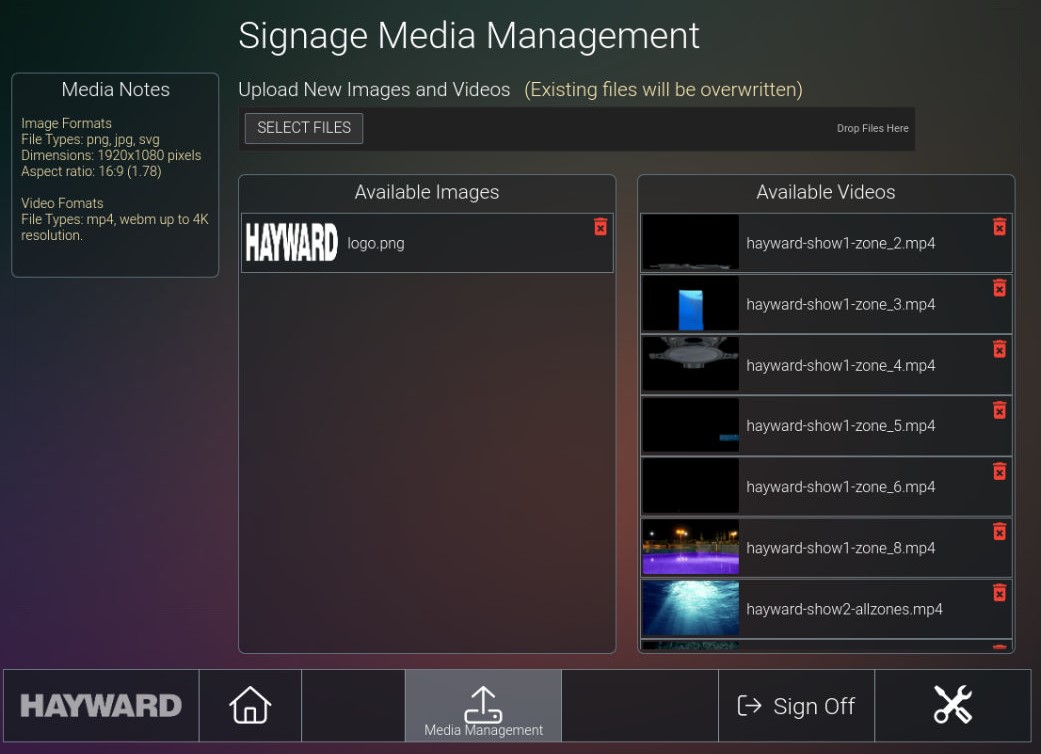Viewport: 1041px width, 754px height.
Task: Select the zone_5 video thumbnail
Action: click(690, 425)
